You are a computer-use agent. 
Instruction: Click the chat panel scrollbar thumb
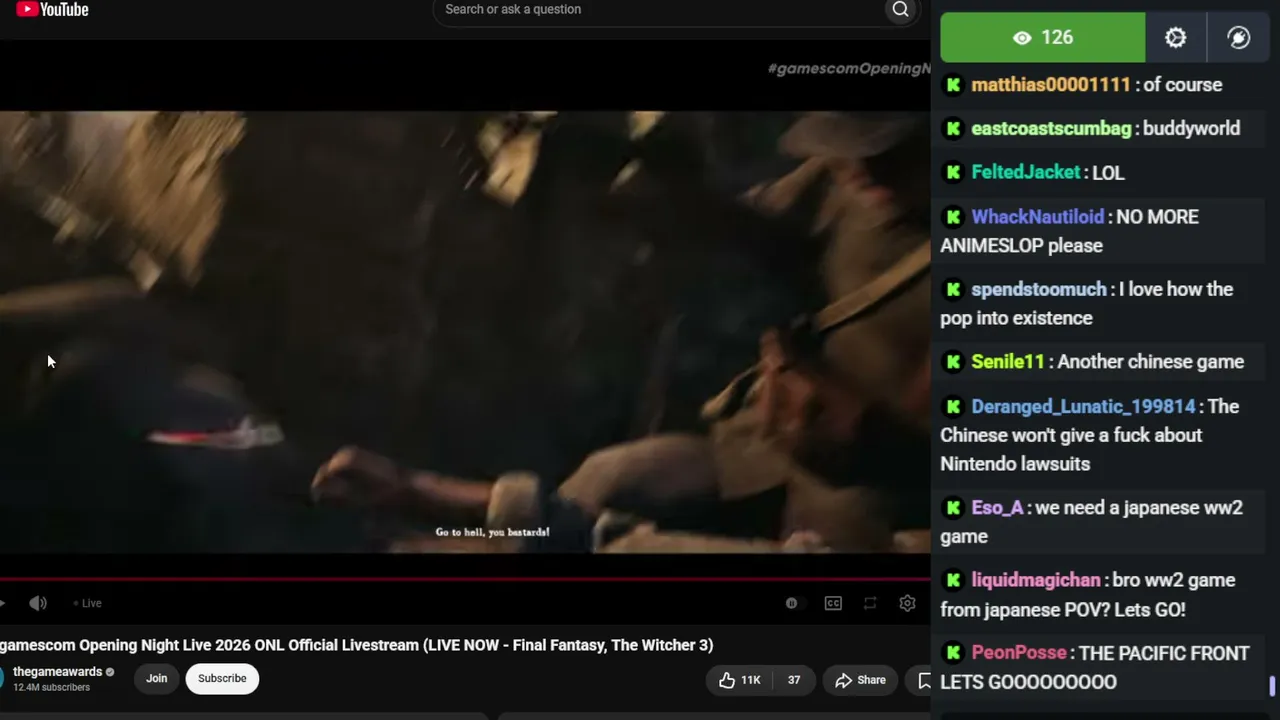coord(1273,687)
